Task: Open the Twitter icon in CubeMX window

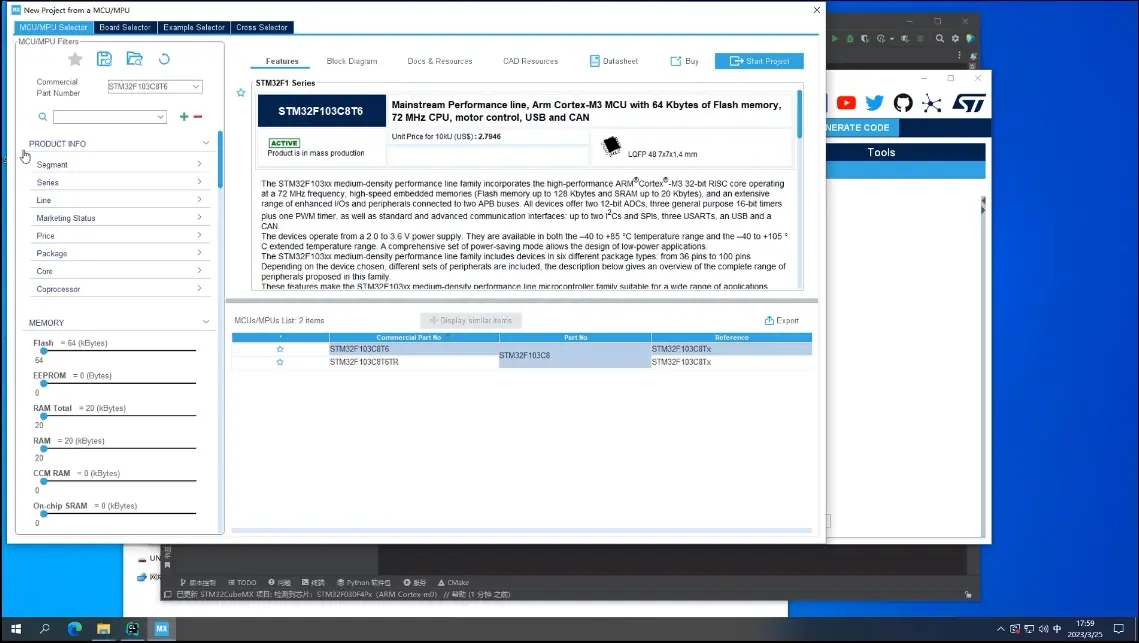Action: tap(875, 103)
